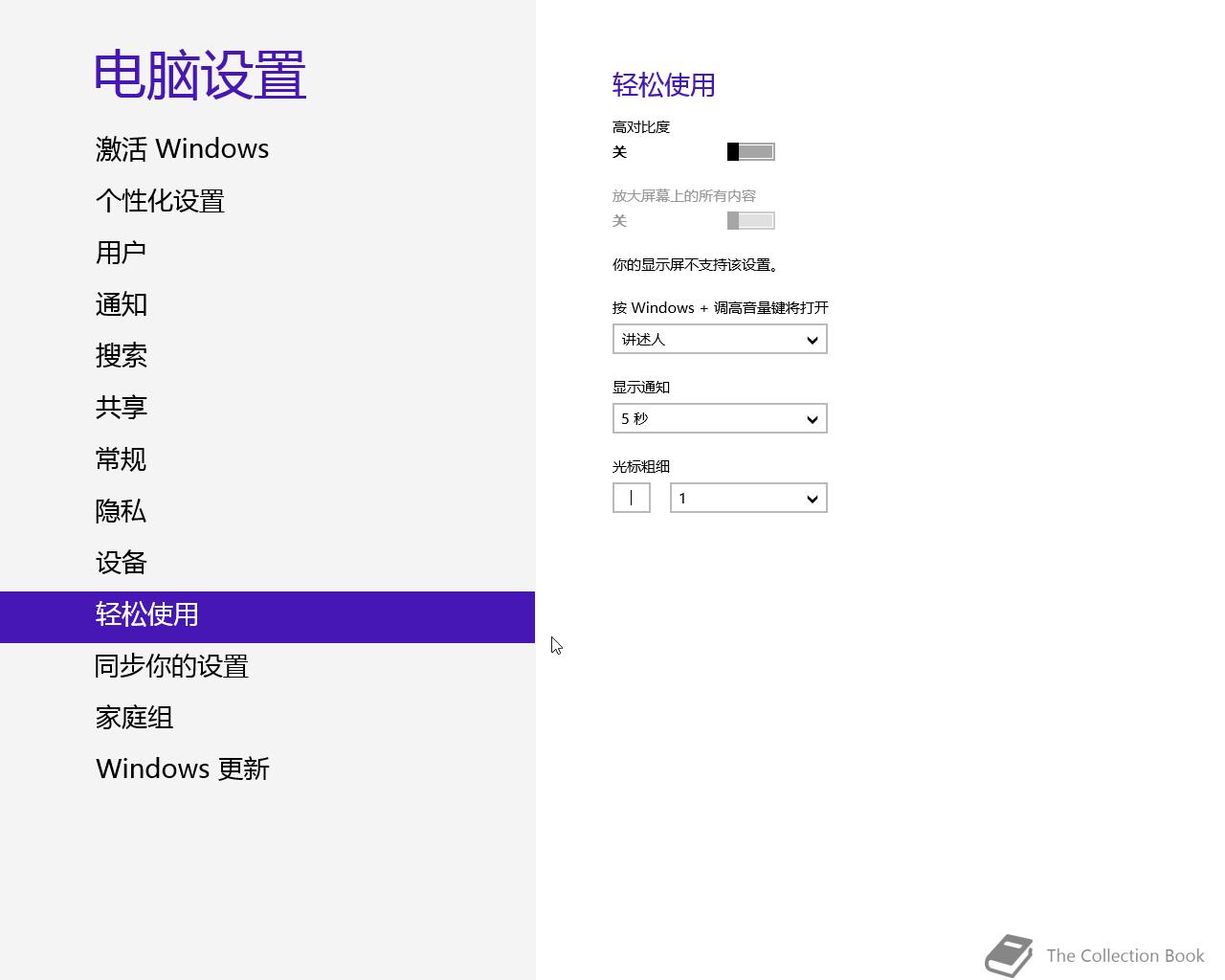Click the 光标粗细 label
The image size is (1225, 980).
pos(641,466)
